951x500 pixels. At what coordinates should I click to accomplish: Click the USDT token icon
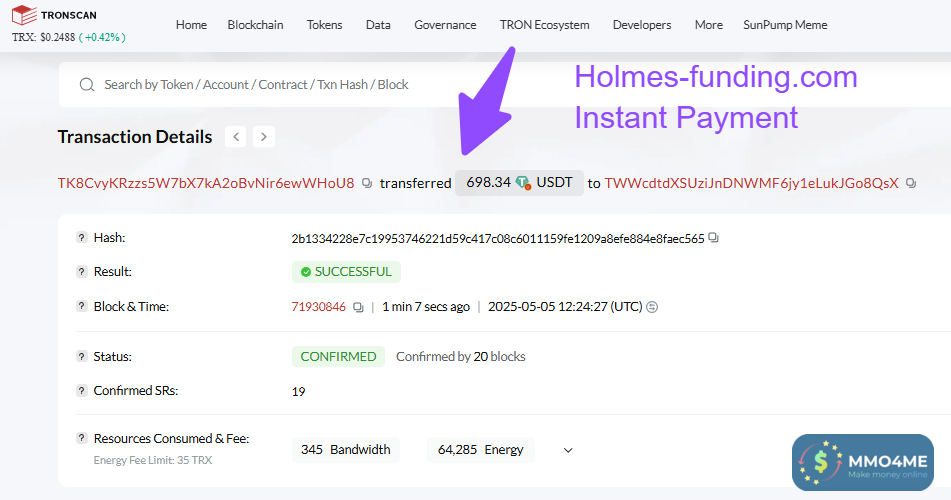tap(523, 183)
